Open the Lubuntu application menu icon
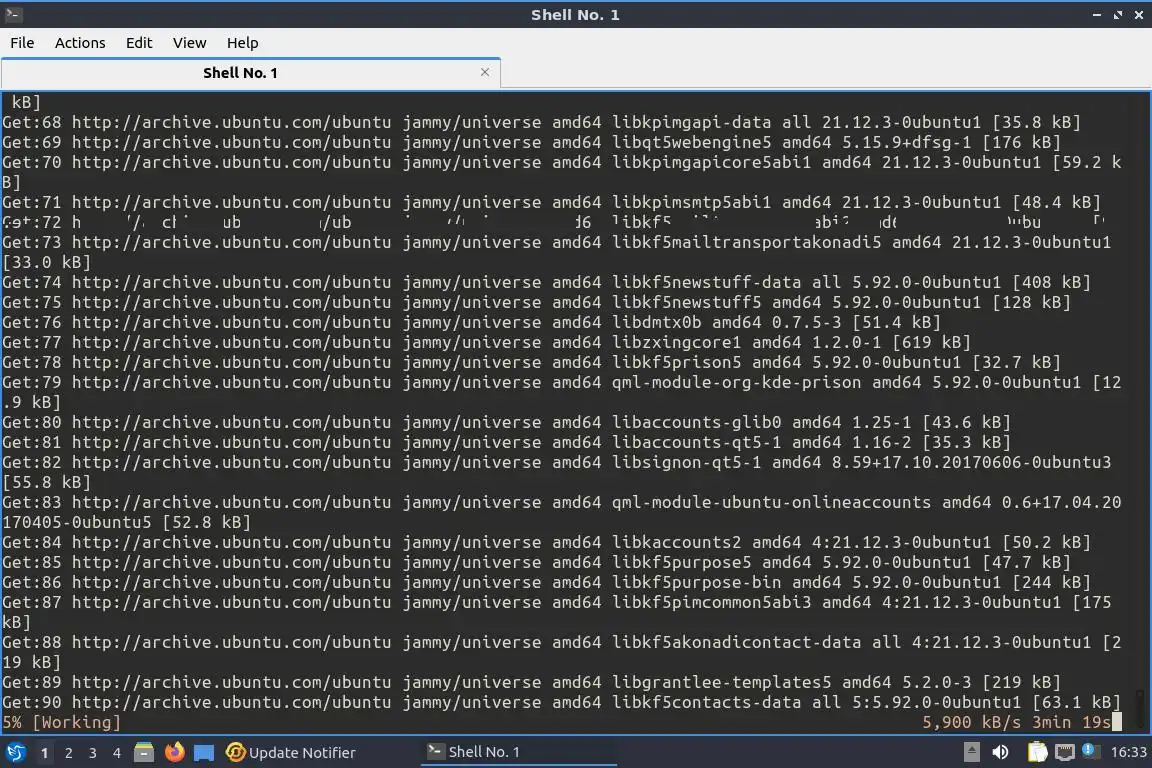The height and width of the screenshot is (768, 1152). pos(15,752)
